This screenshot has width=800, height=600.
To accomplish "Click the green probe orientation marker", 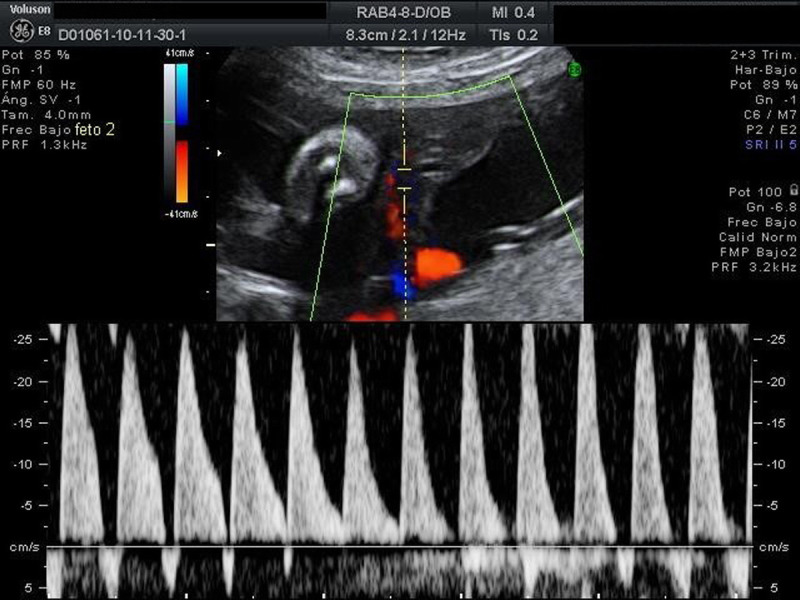I will (575, 69).
